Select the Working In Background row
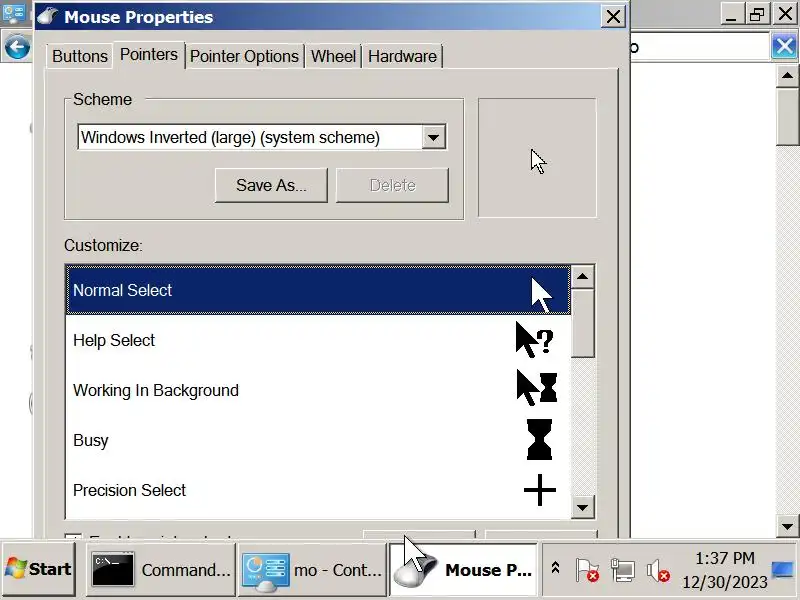 [x=318, y=390]
